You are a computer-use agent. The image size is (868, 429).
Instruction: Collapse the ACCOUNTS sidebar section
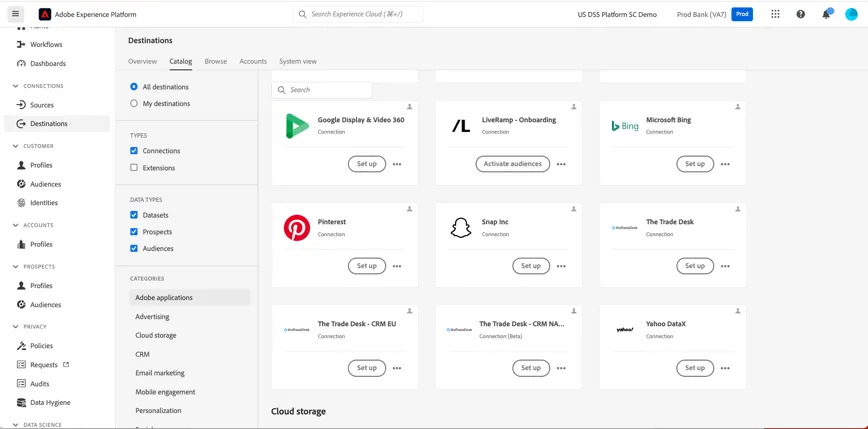pos(15,225)
